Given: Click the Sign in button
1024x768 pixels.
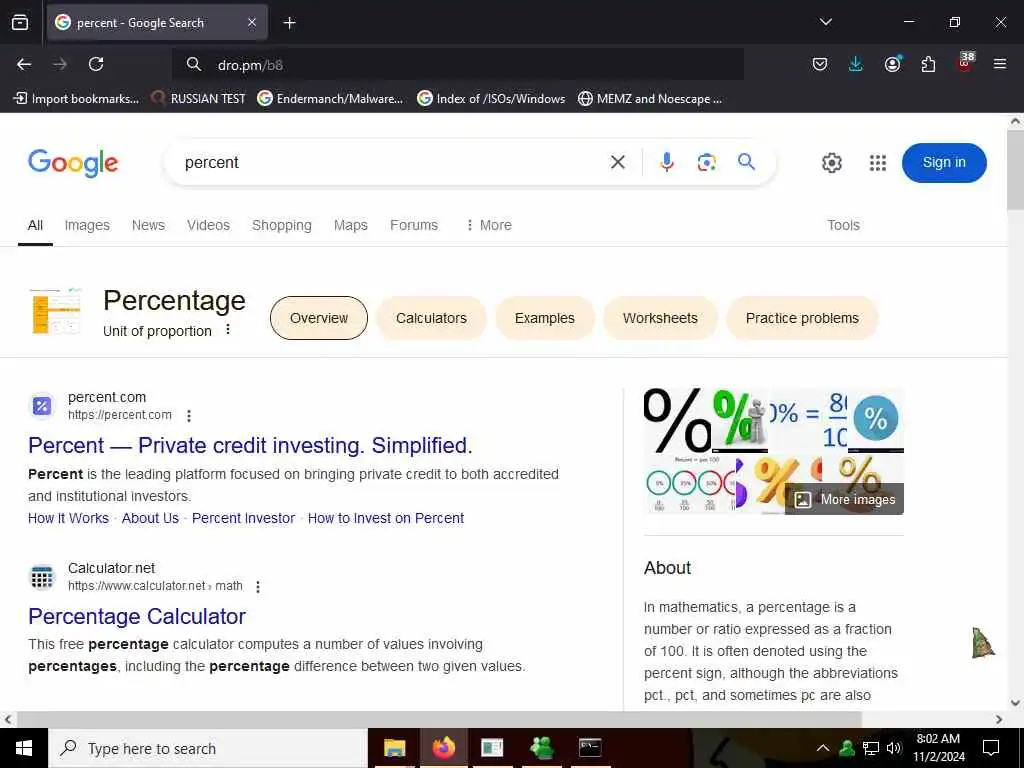Looking at the screenshot, I should pos(944,163).
